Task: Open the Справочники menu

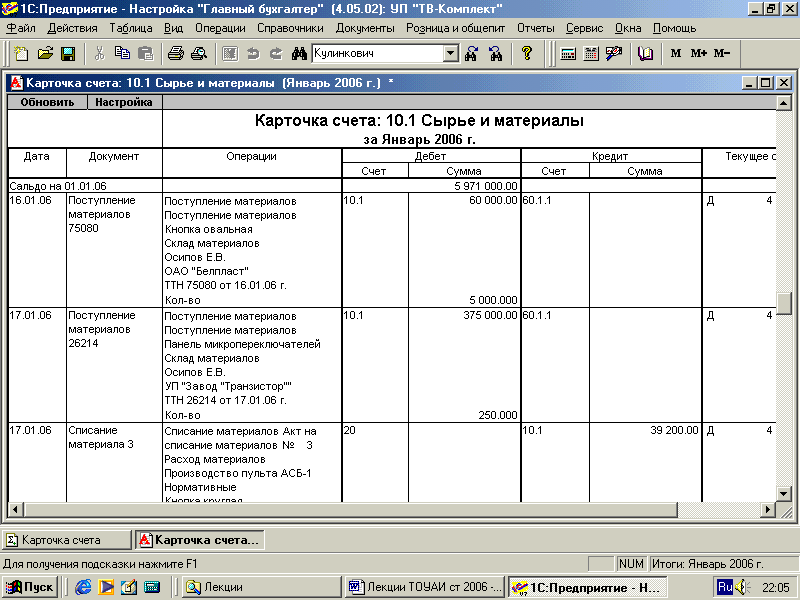Action: 290,28
